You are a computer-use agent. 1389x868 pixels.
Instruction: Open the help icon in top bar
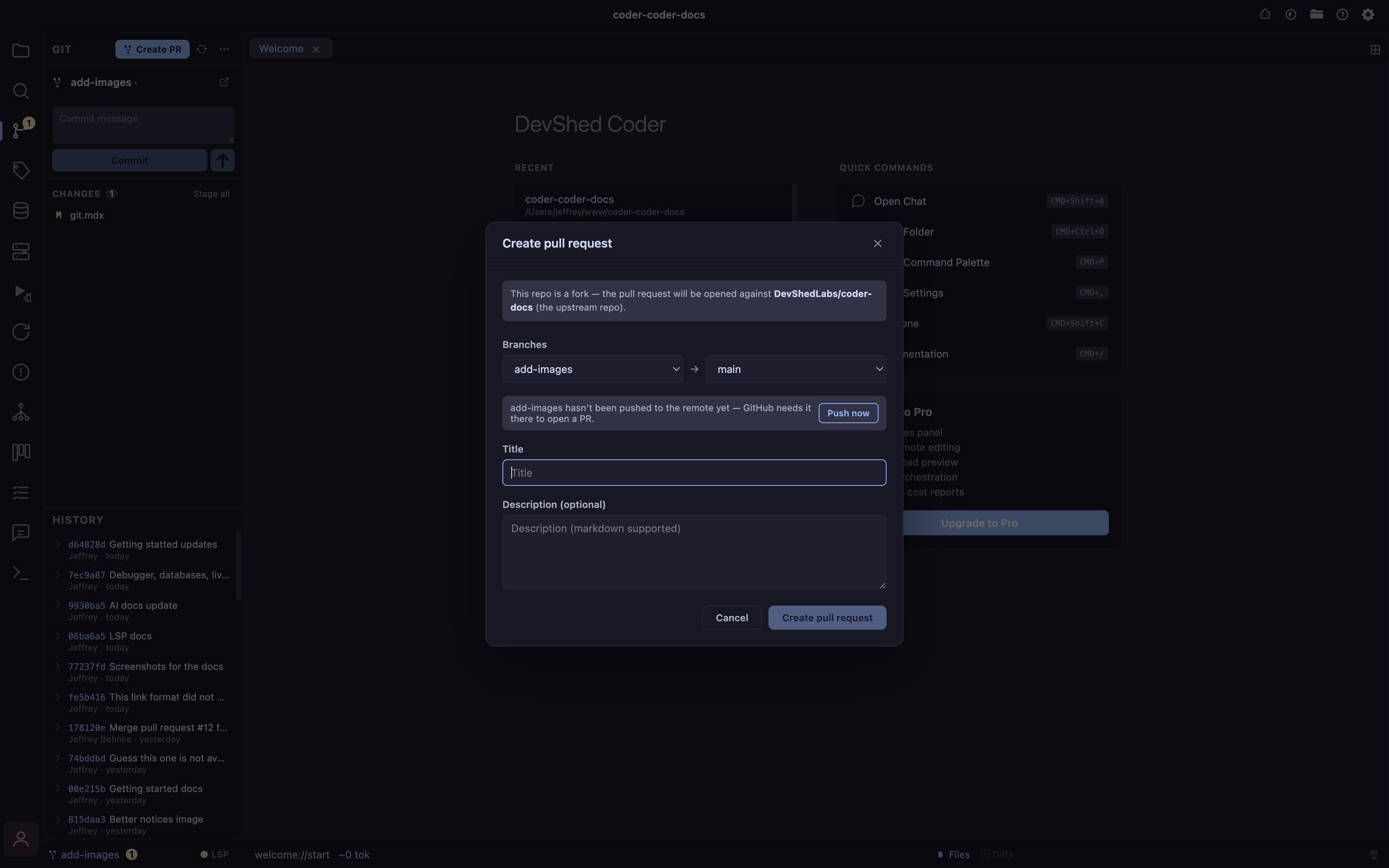tap(1342, 15)
